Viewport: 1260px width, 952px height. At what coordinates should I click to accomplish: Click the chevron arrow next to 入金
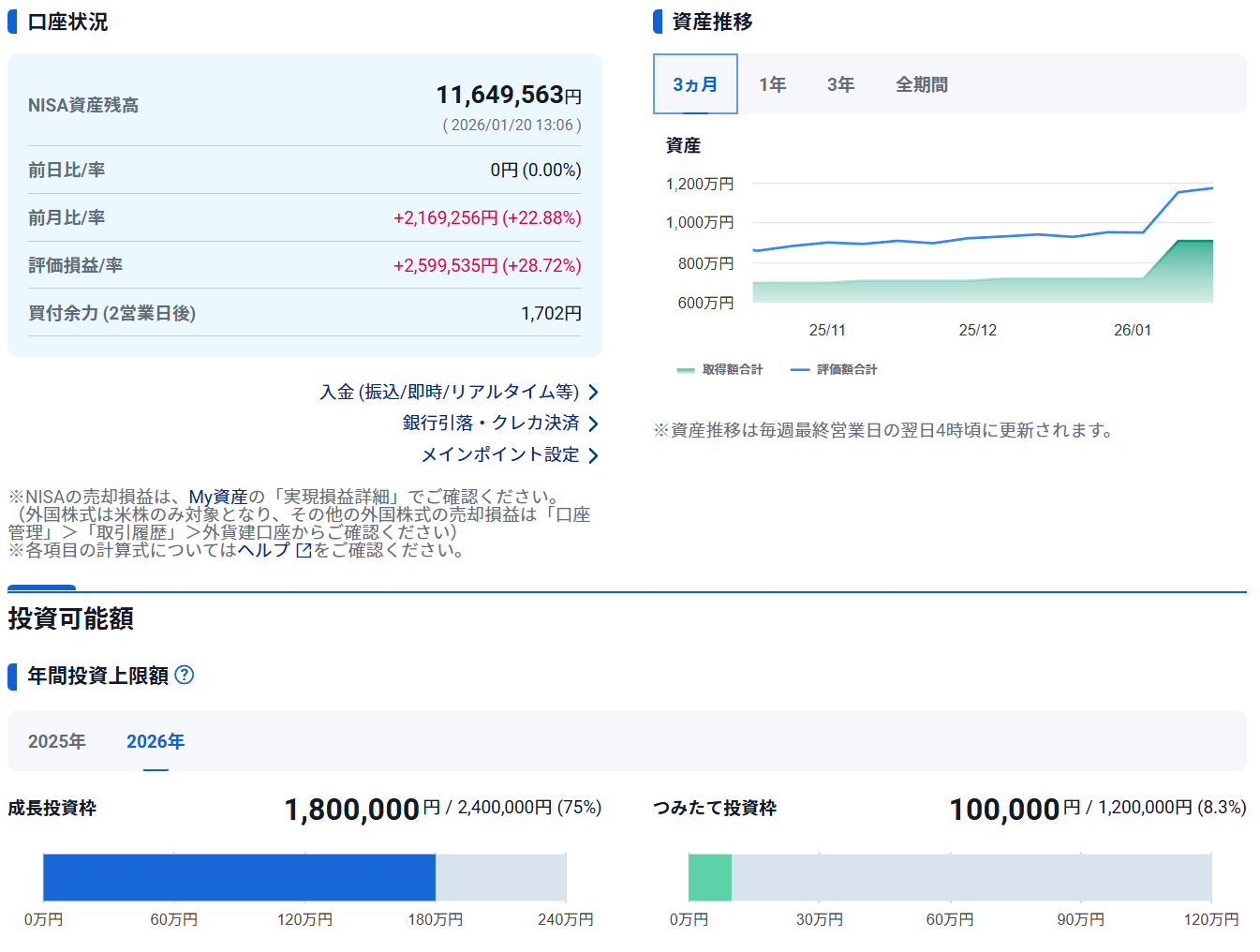(593, 393)
